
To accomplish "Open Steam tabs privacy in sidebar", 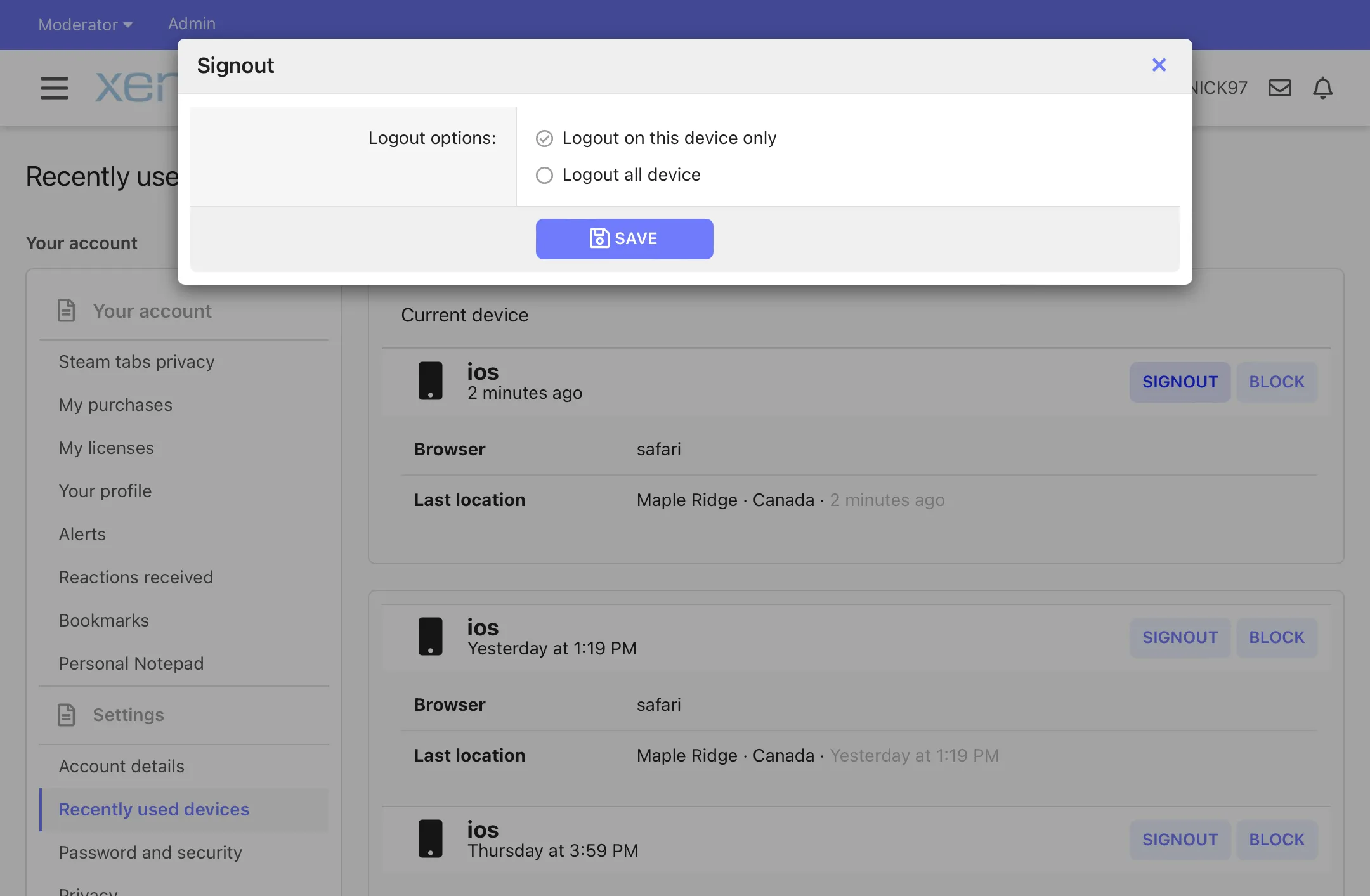I will tap(136, 361).
